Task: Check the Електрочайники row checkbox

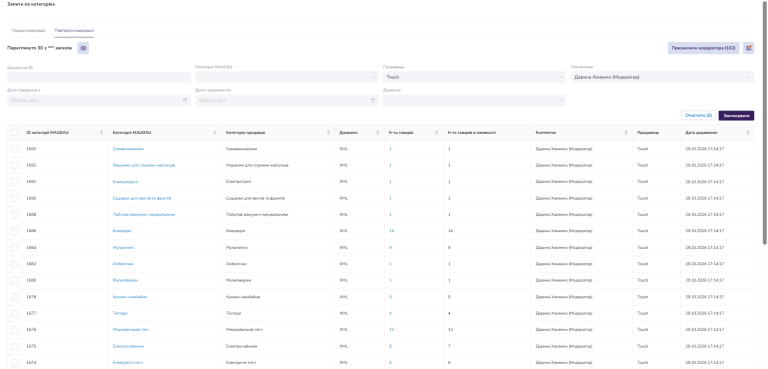Action: point(15,346)
